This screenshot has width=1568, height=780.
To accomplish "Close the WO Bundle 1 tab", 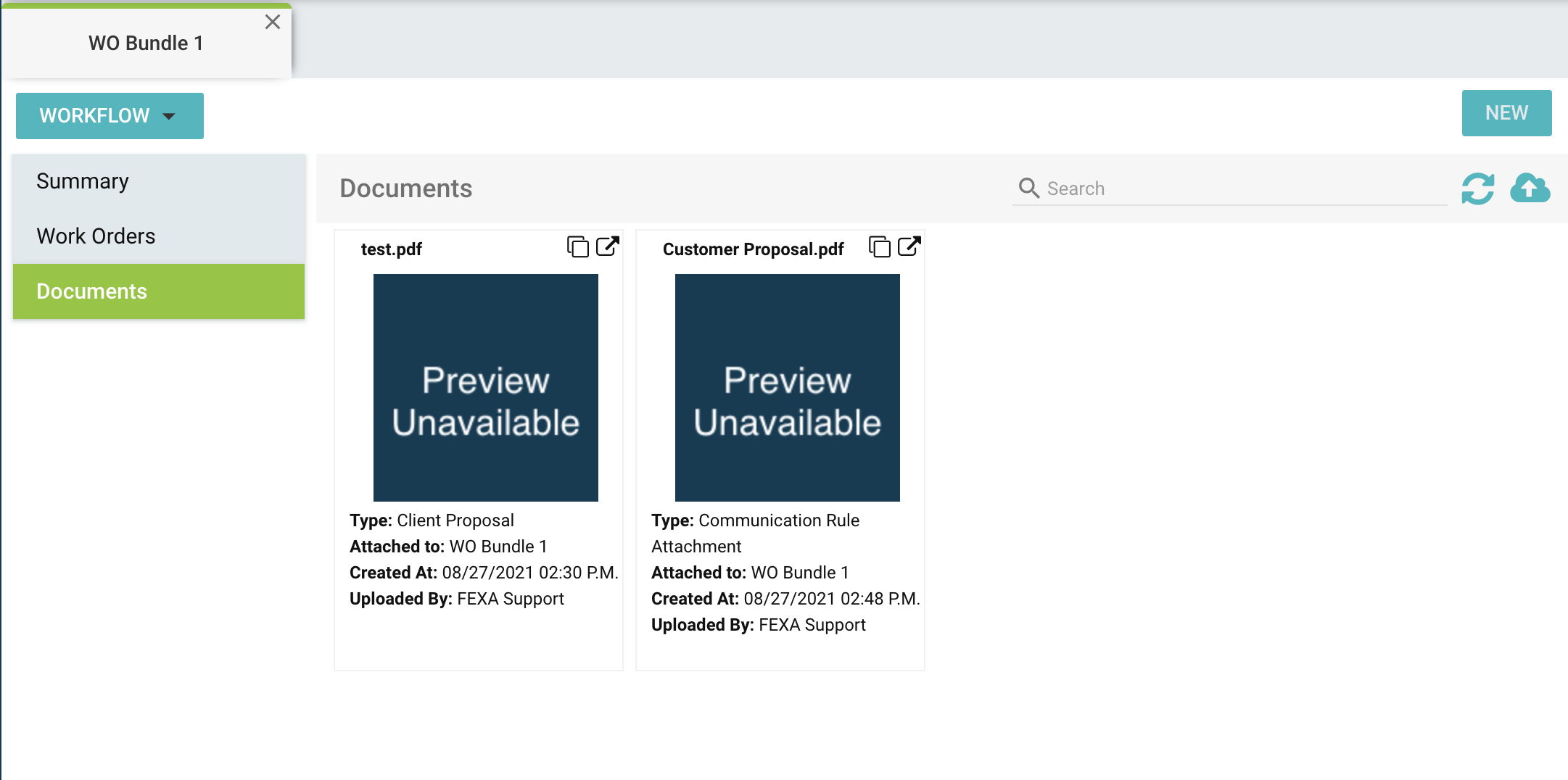I will pyautogui.click(x=272, y=22).
